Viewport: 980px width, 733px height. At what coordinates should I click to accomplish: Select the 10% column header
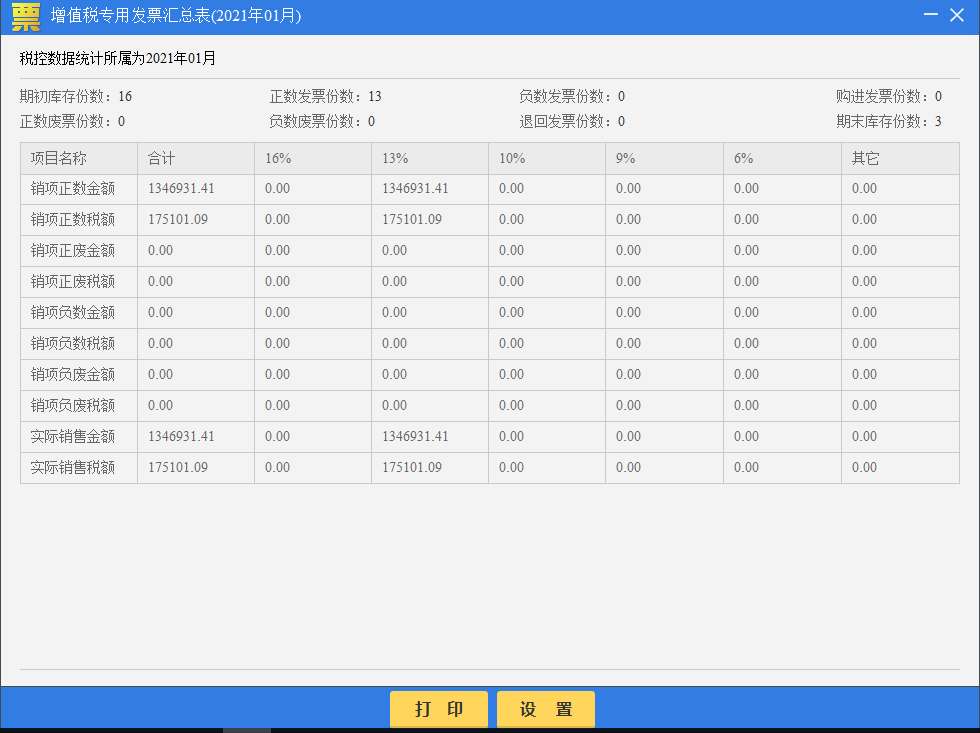512,159
